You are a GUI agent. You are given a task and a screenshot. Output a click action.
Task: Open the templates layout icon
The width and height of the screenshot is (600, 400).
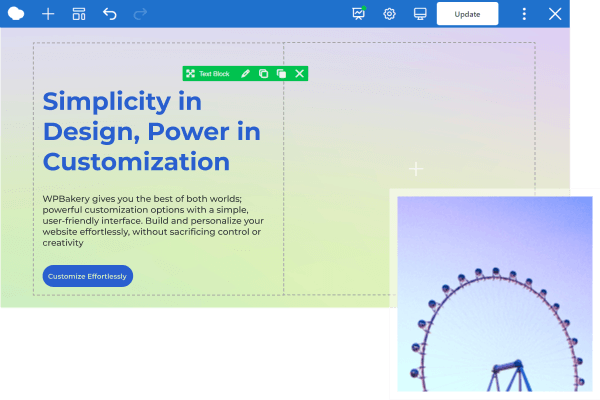[x=79, y=14]
